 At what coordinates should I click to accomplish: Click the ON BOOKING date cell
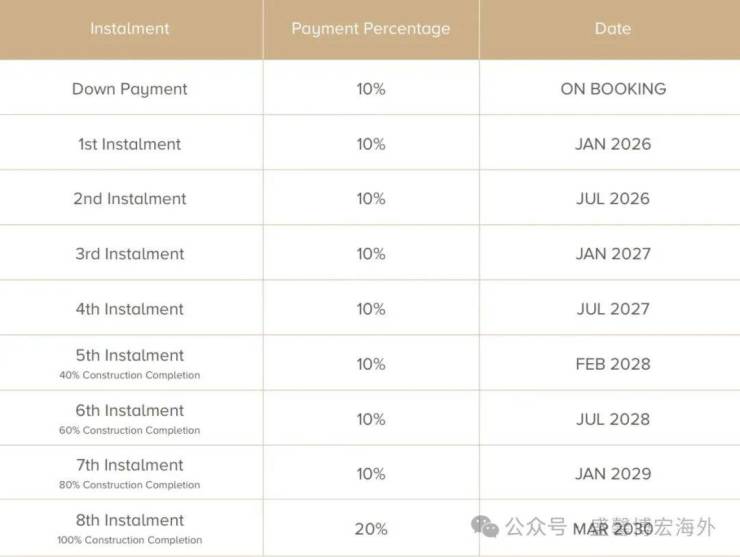[x=613, y=89]
